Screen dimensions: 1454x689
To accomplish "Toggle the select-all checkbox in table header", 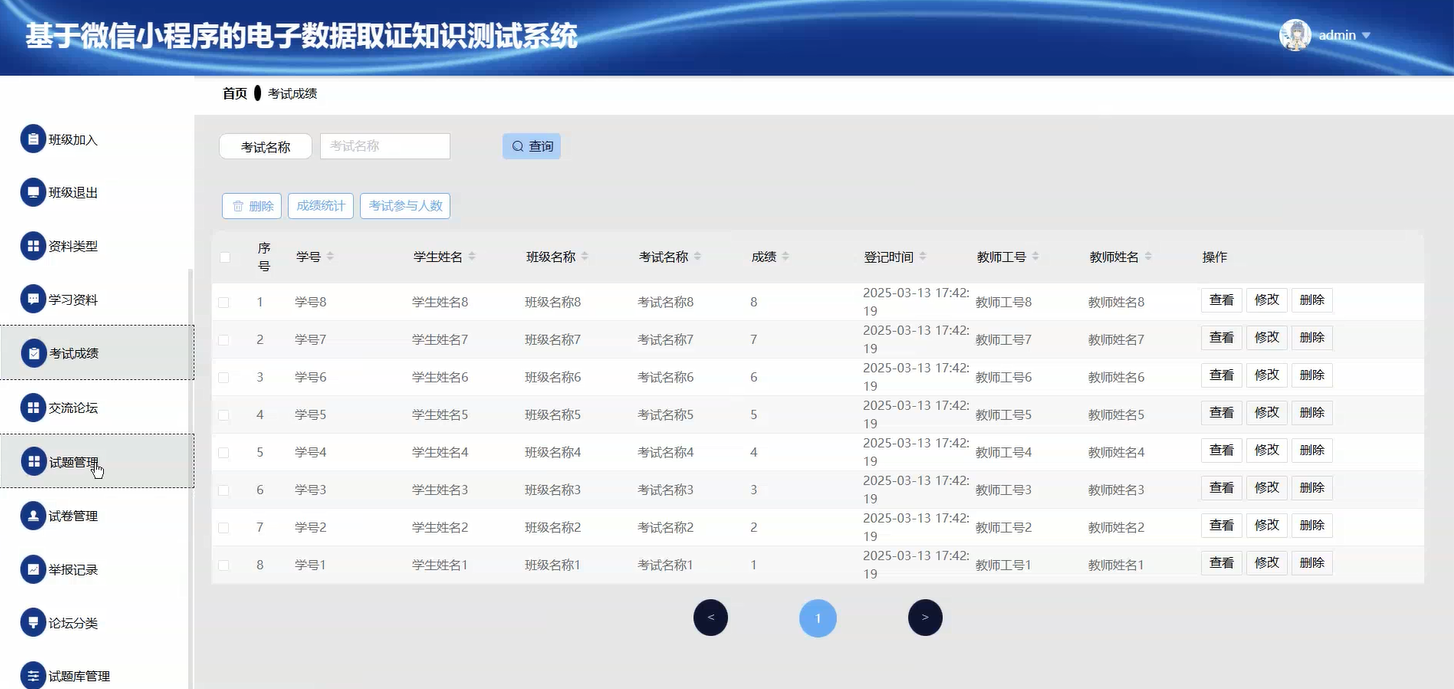I will coord(224,257).
